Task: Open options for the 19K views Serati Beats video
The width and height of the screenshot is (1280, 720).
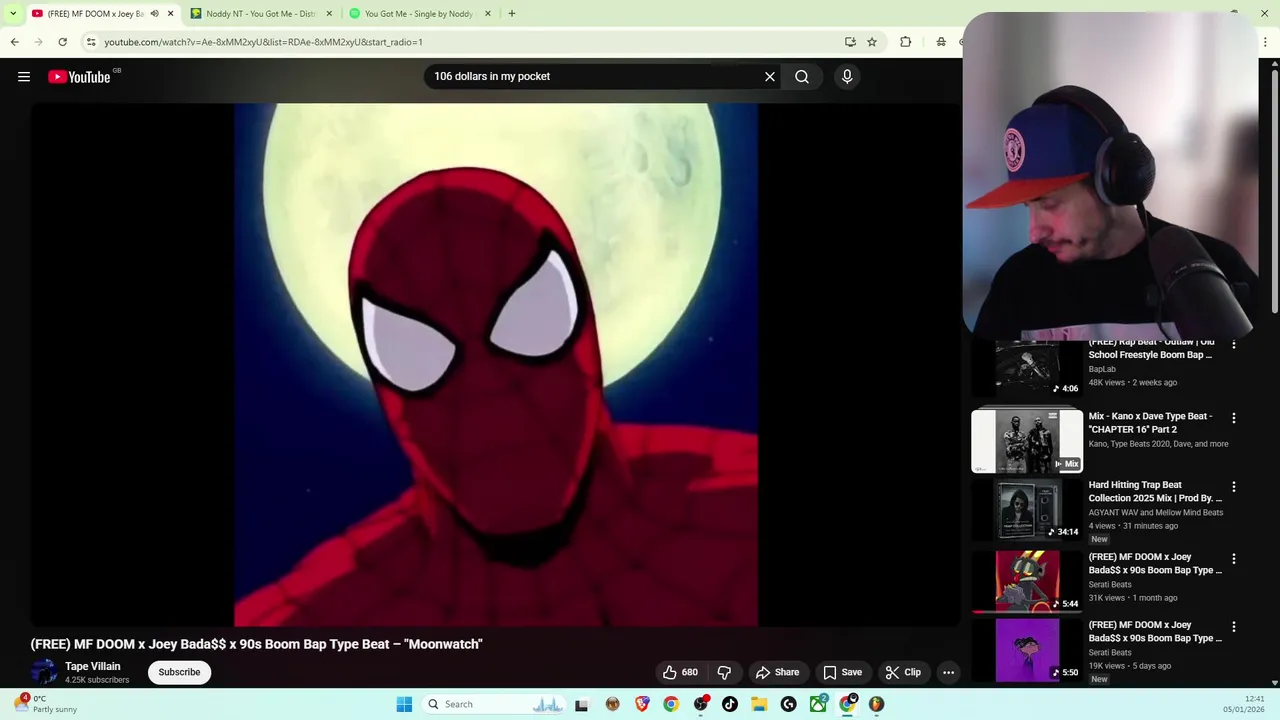Action: tap(1234, 626)
